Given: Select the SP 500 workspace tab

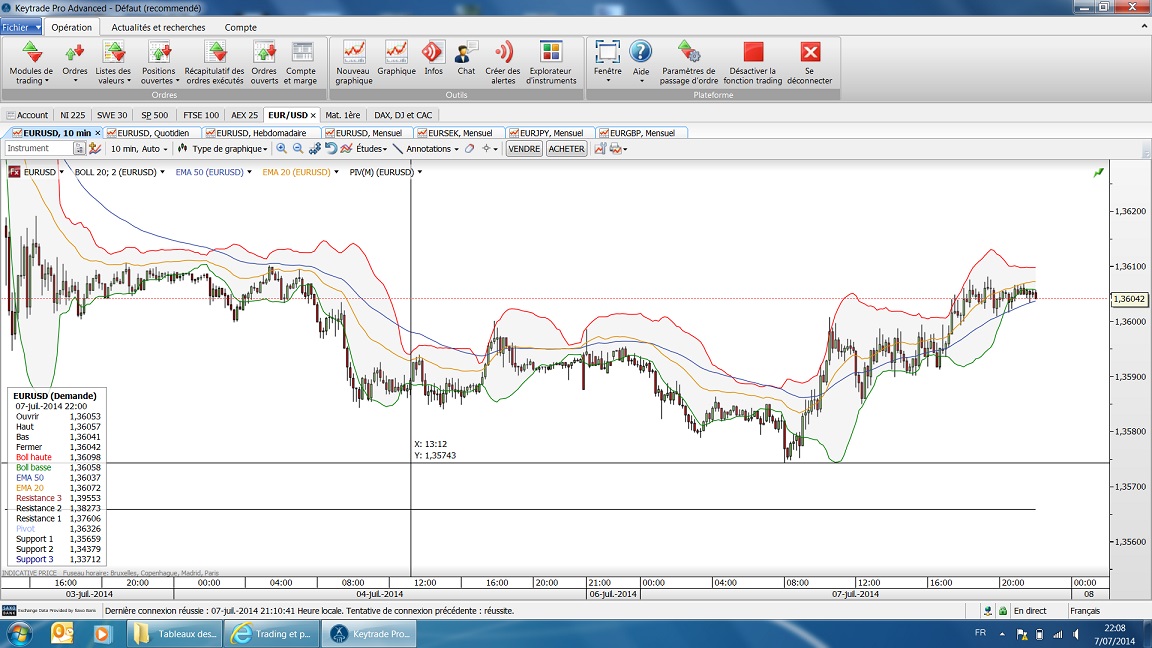Looking at the screenshot, I should 154,115.
